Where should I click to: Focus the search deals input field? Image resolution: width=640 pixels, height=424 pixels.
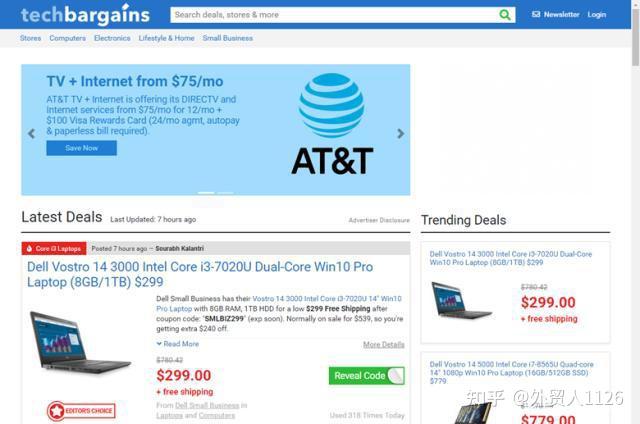click(335, 15)
